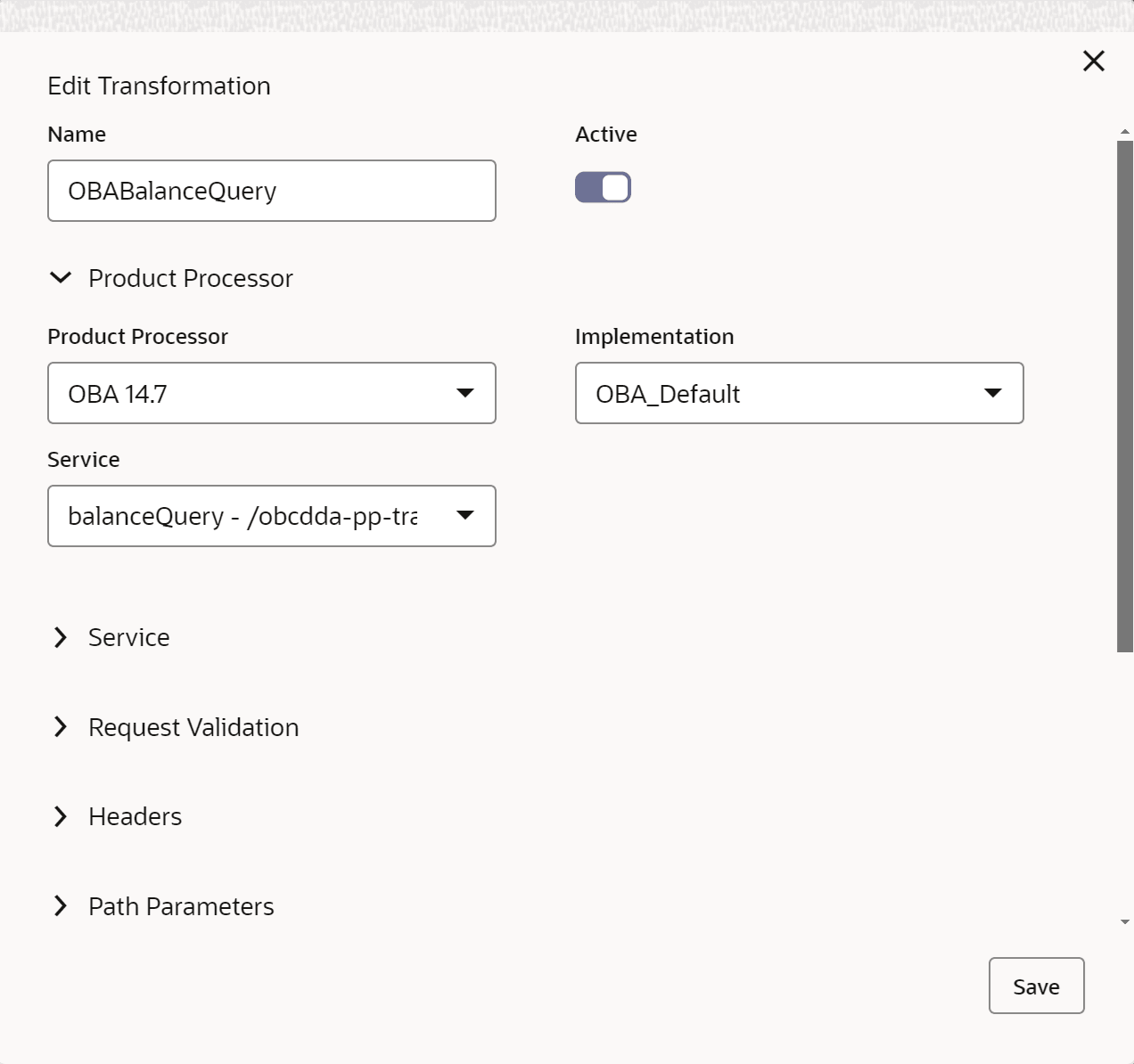Close the Edit Transformation dialog
The height and width of the screenshot is (1064, 1134).
click(1093, 61)
